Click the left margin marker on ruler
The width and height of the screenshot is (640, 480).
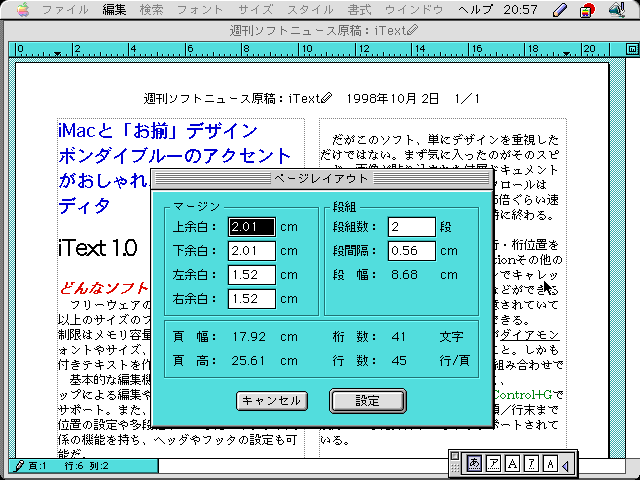coord(58,53)
